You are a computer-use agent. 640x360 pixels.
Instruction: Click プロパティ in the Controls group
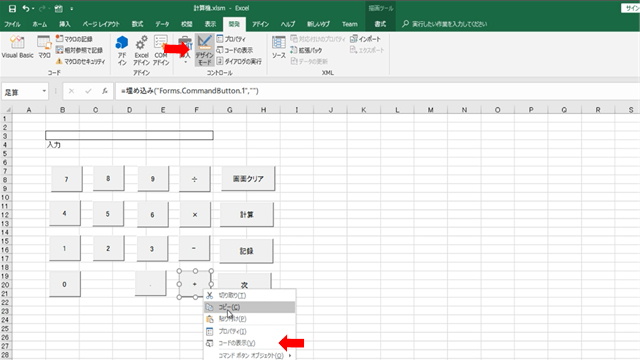tap(231, 39)
